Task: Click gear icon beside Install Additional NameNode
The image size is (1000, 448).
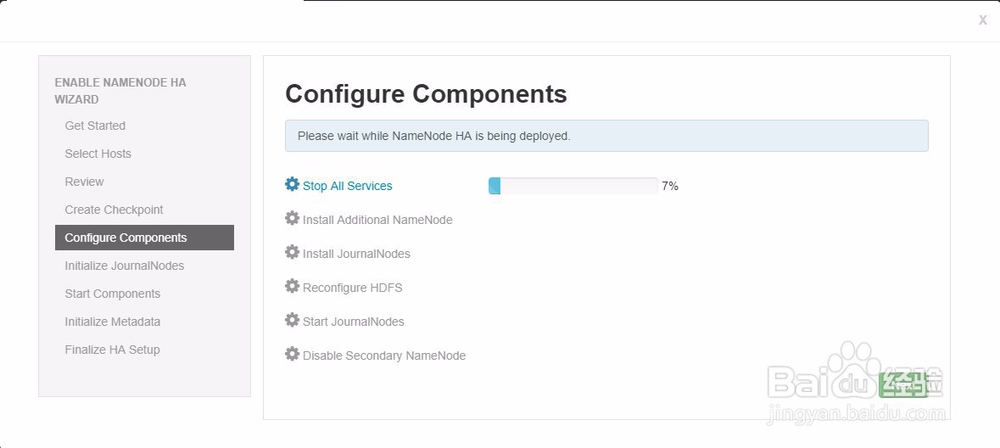Action: (292, 218)
